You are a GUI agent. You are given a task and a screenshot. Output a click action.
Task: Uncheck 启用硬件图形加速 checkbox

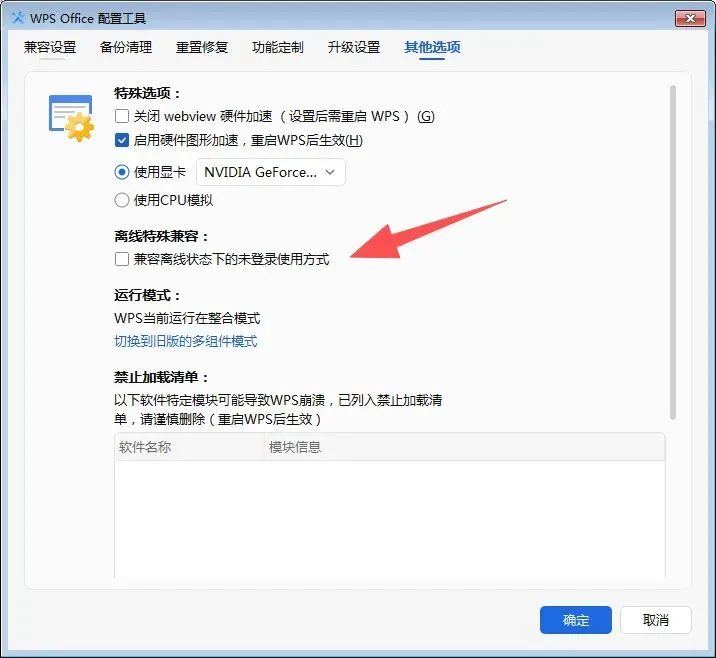tap(122, 140)
